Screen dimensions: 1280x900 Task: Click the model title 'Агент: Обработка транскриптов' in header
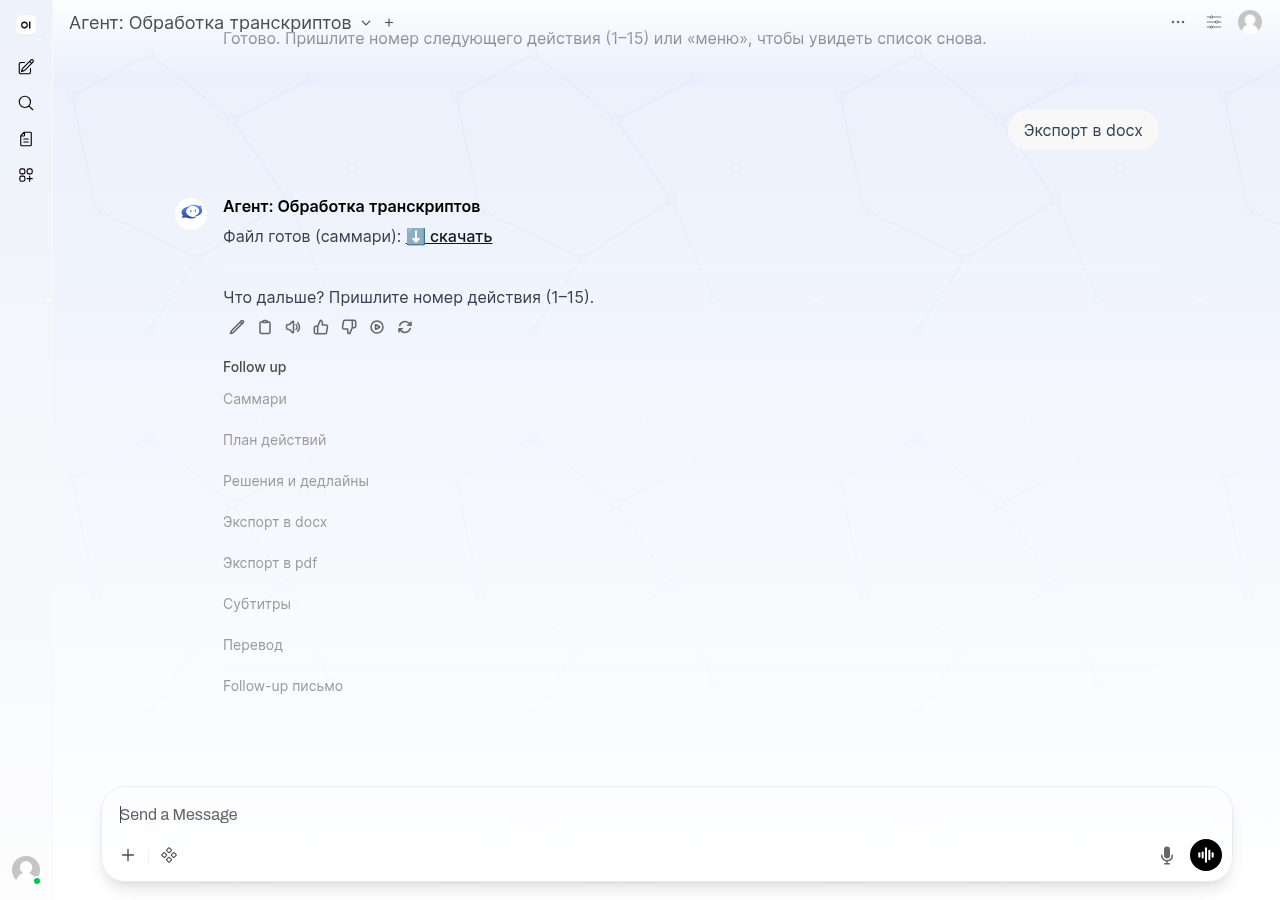click(x=210, y=22)
